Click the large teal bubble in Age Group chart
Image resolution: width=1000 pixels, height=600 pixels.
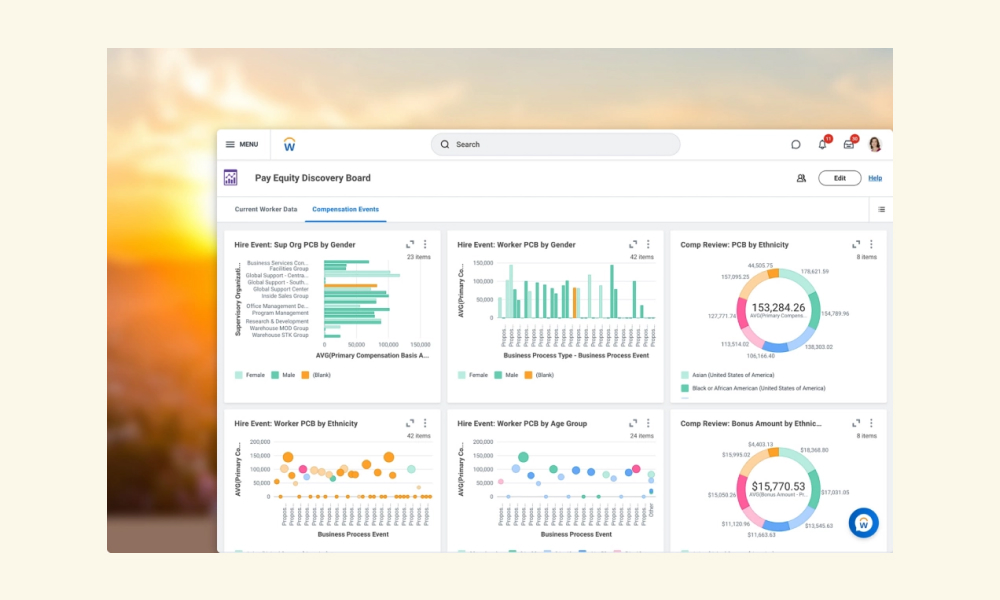pyautogui.click(x=523, y=457)
